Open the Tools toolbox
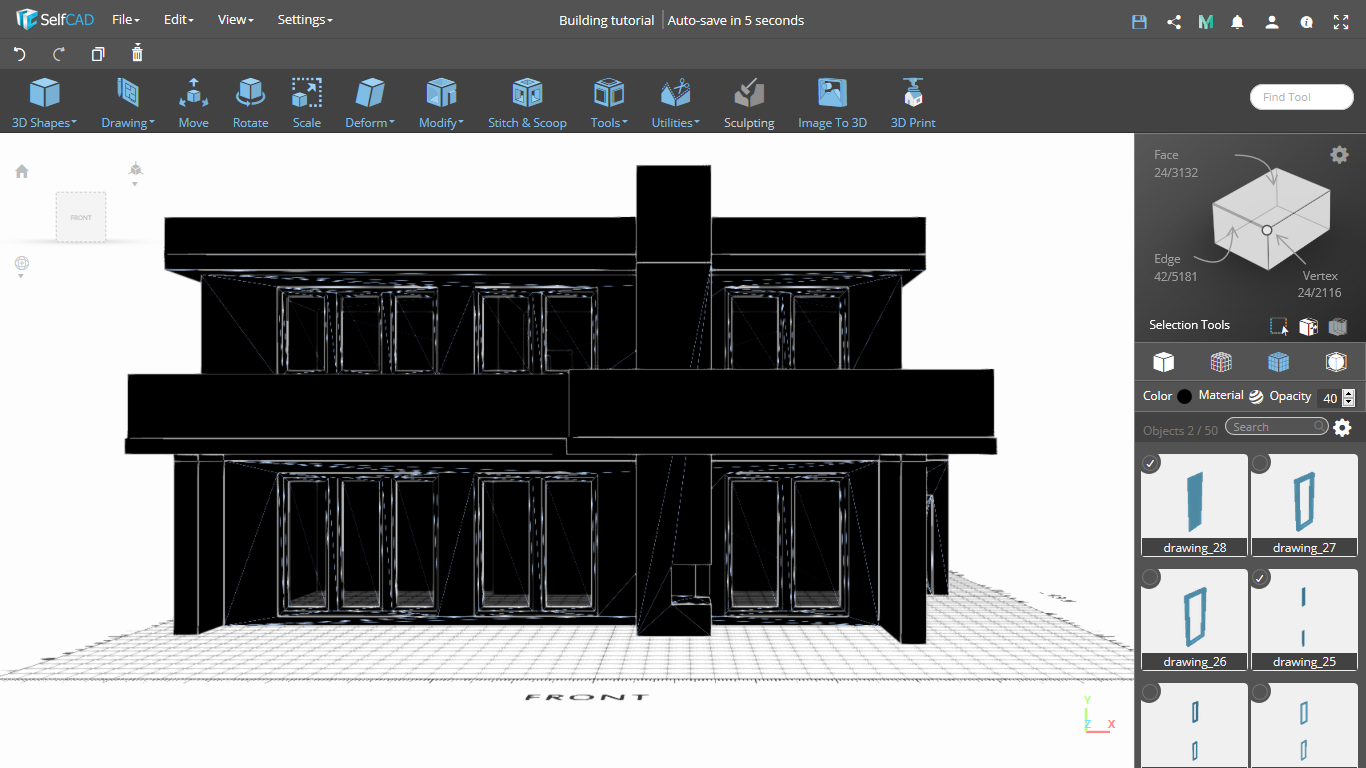This screenshot has width=1366, height=768. (609, 103)
